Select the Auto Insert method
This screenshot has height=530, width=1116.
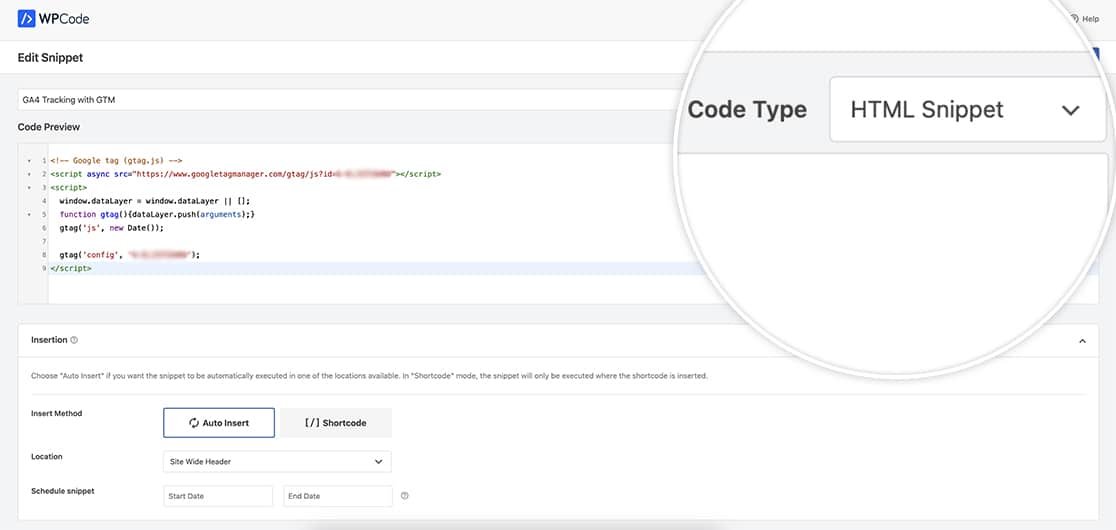coord(219,423)
